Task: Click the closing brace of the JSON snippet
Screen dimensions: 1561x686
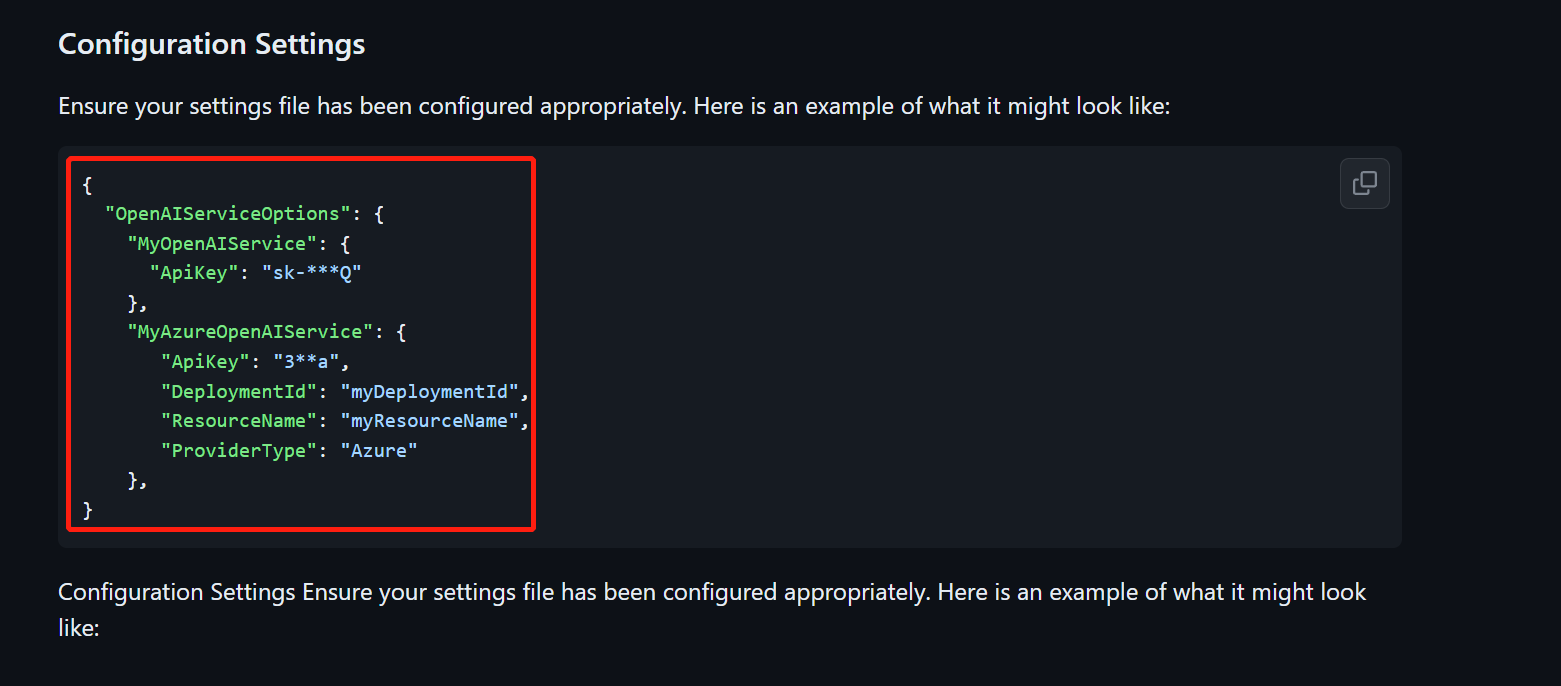Action: point(86,509)
